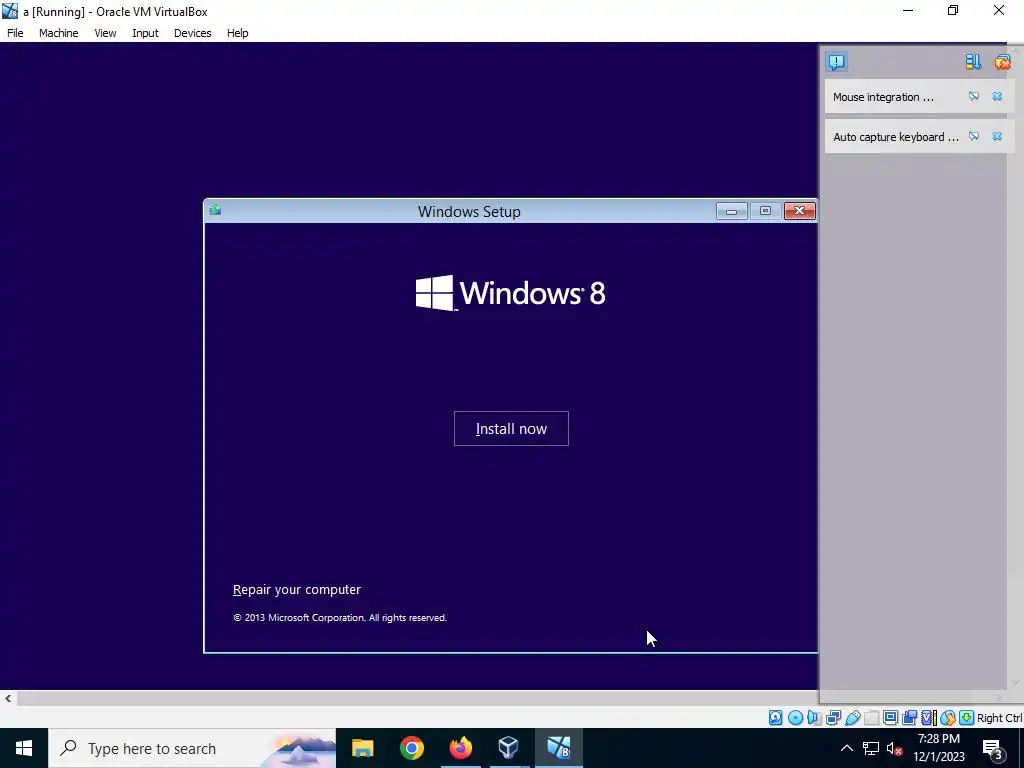Minimize the Windows Setup dialog
Image resolution: width=1024 pixels, height=768 pixels.
tap(731, 211)
